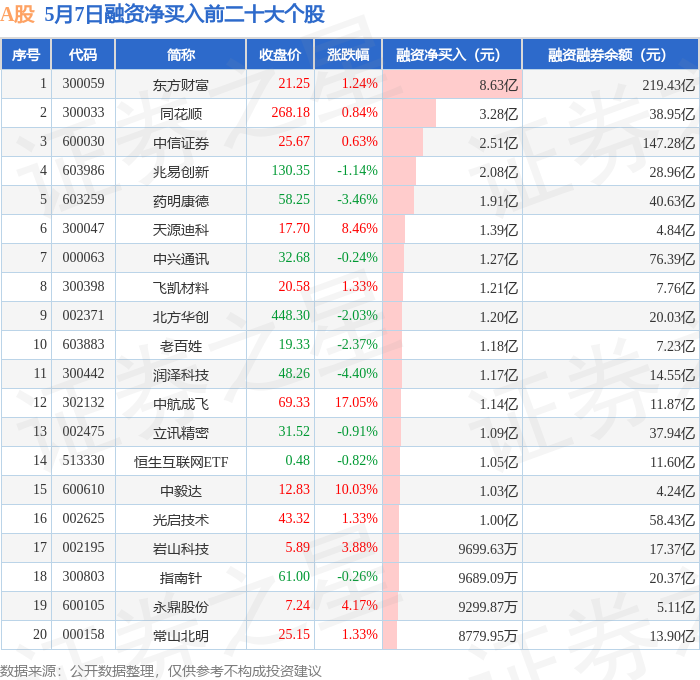Screen dimensions: 700x680
Task: Click the 收盘价 column header
Action: (x=280, y=54)
